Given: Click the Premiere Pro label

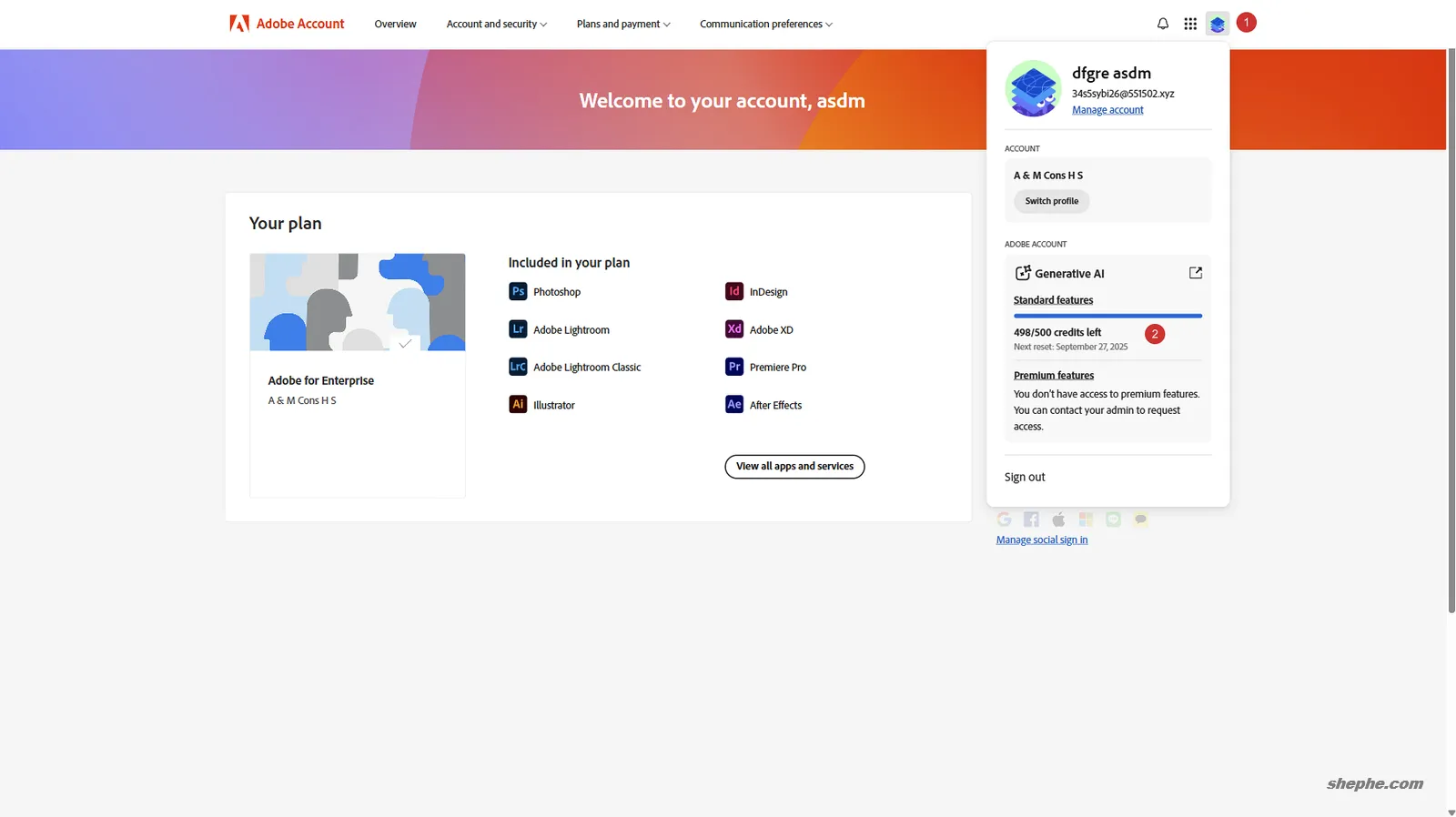Looking at the screenshot, I should coord(778,368).
